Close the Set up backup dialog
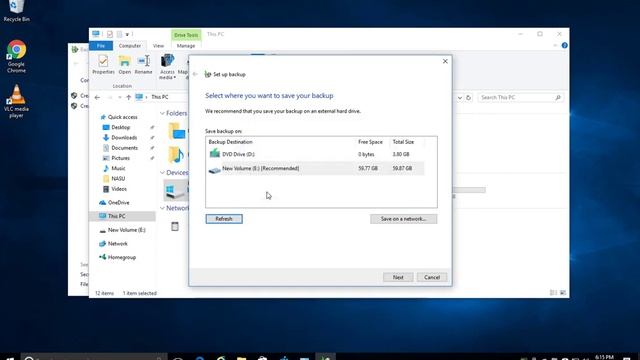This screenshot has width=640, height=360. pyautogui.click(x=445, y=61)
